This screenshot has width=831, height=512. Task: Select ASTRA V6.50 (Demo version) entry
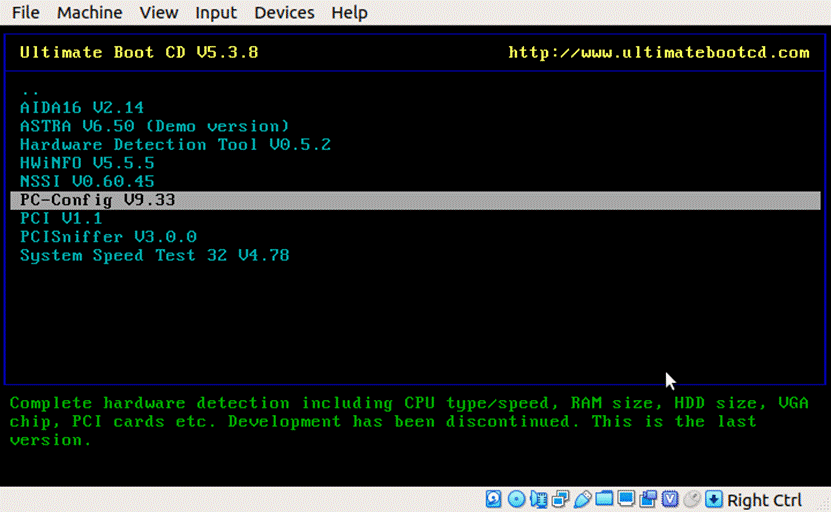(x=155, y=126)
